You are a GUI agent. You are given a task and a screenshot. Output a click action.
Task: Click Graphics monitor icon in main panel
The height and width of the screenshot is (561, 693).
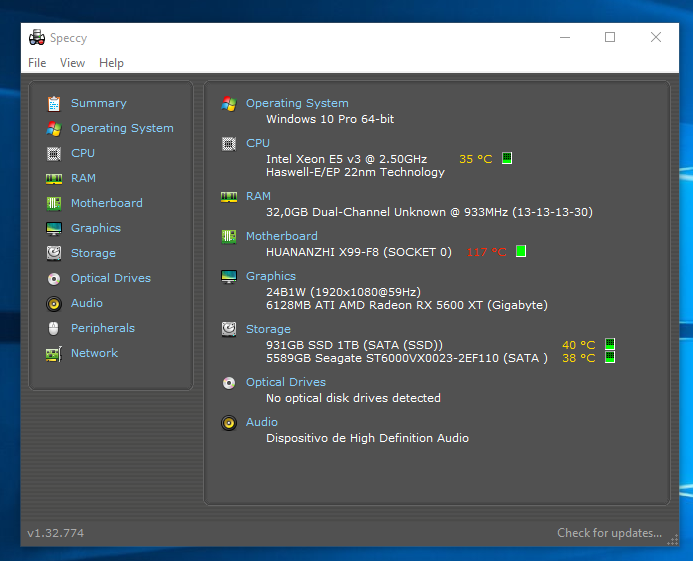(x=229, y=277)
